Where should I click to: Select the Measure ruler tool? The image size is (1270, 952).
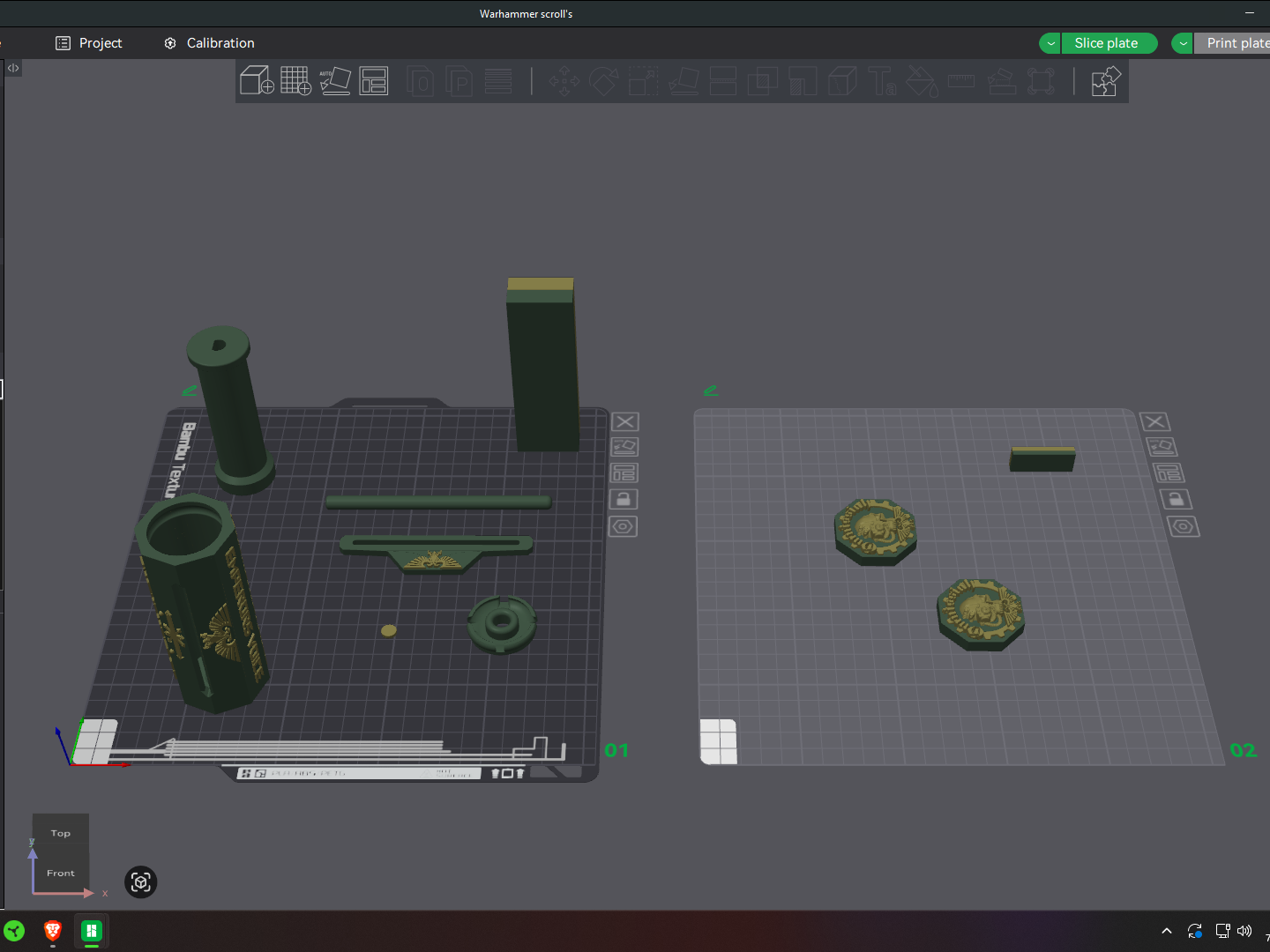tap(961, 82)
